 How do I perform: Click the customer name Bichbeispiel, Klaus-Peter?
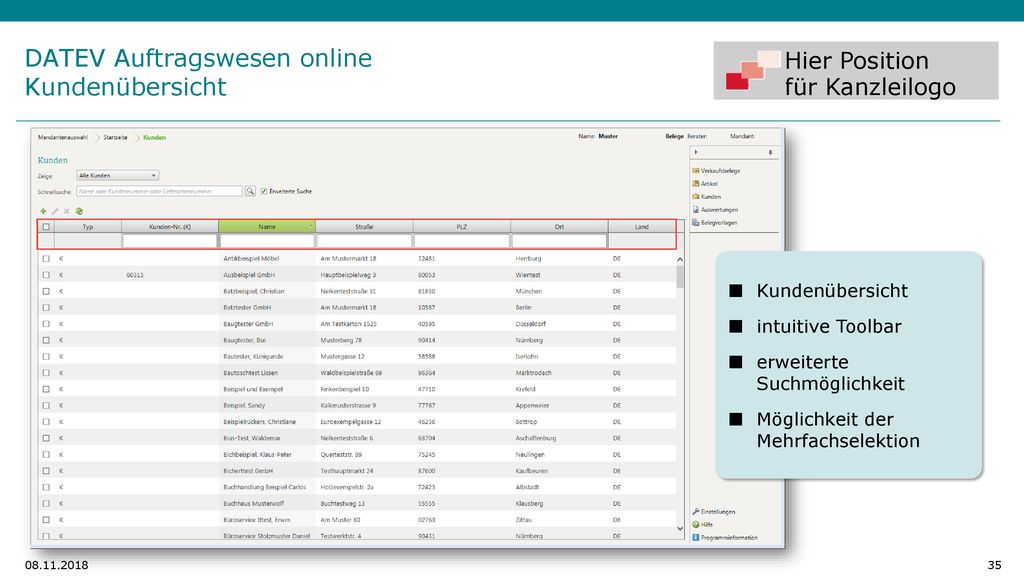click(x=257, y=455)
